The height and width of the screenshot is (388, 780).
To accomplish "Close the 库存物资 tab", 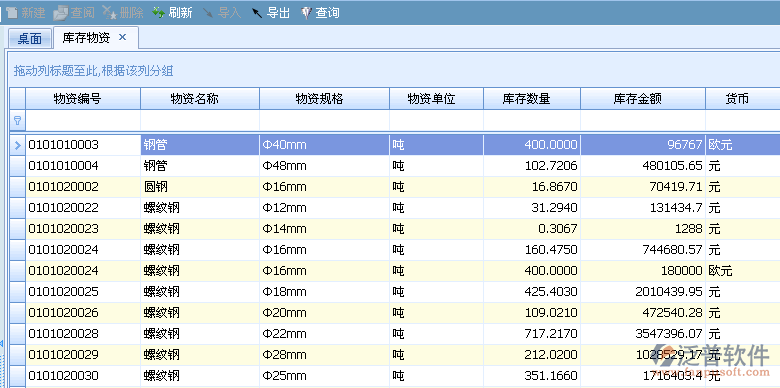I will 123,37.
